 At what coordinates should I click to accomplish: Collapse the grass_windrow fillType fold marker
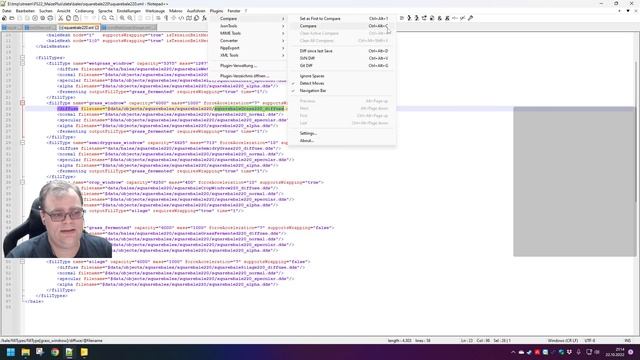[22, 103]
